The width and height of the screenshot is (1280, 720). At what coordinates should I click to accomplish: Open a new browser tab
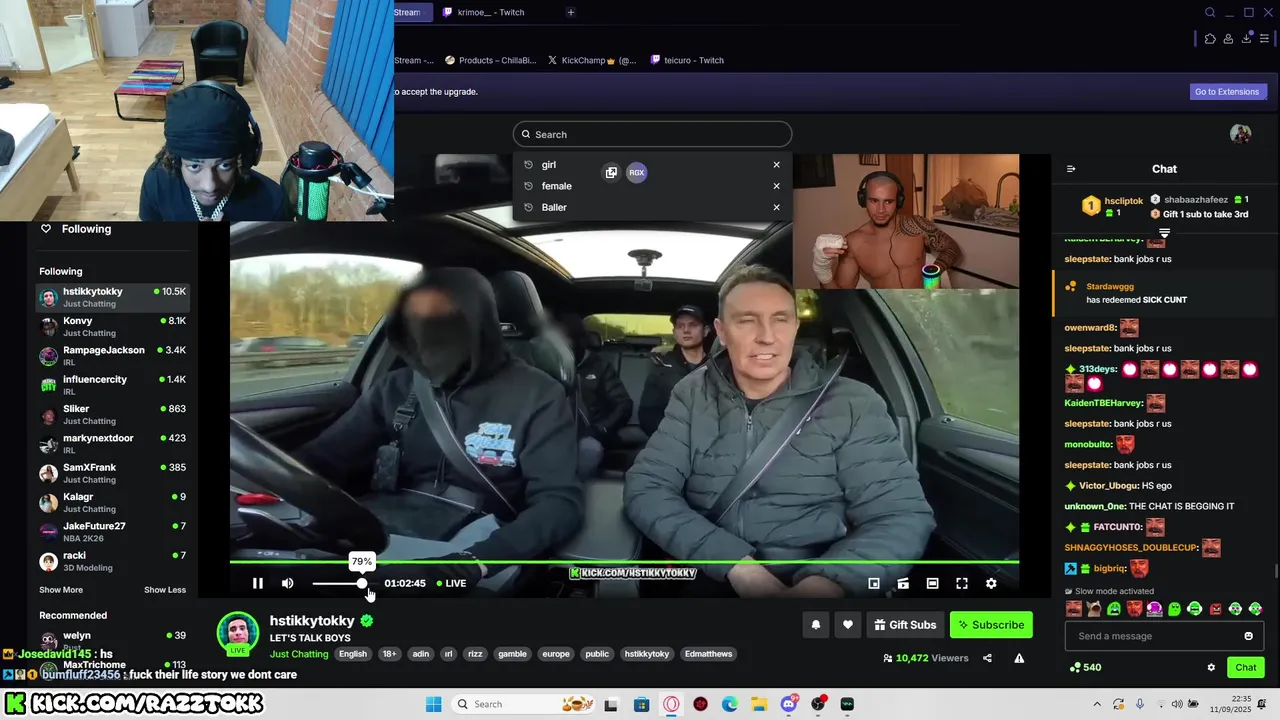[x=571, y=12]
